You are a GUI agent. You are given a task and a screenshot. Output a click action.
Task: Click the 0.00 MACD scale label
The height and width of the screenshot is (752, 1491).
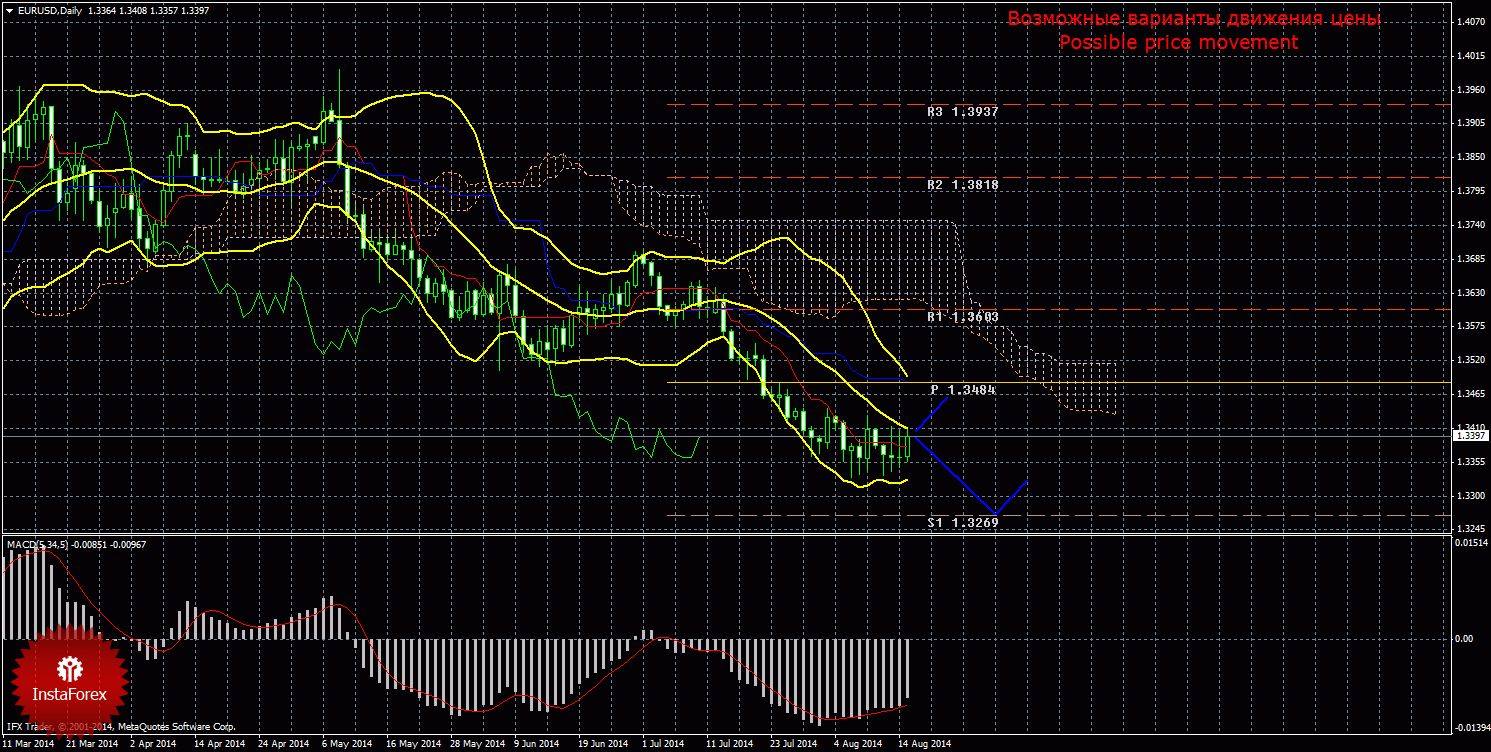click(x=1463, y=638)
